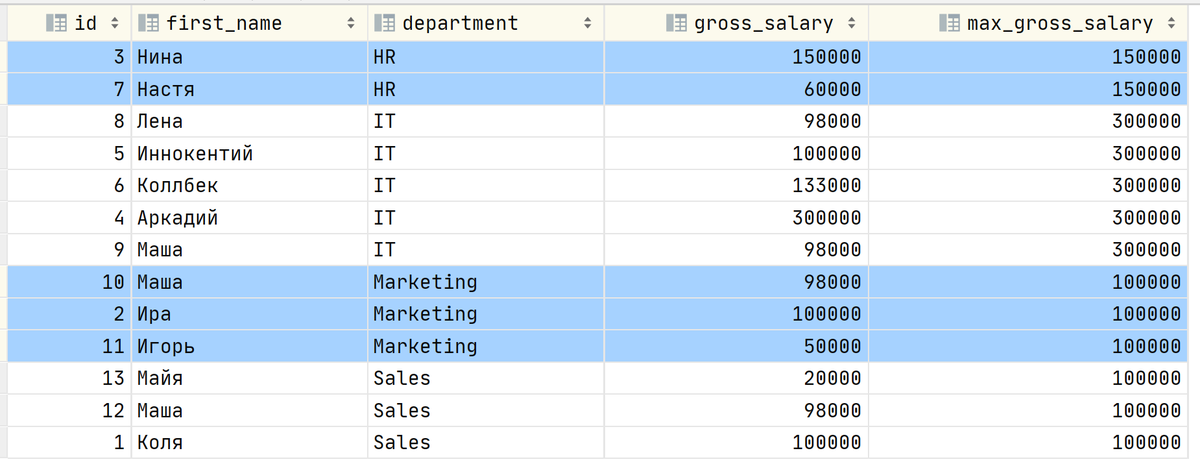Click the gross_salary column table icon
The height and width of the screenshot is (466, 1200).
click(x=677, y=23)
